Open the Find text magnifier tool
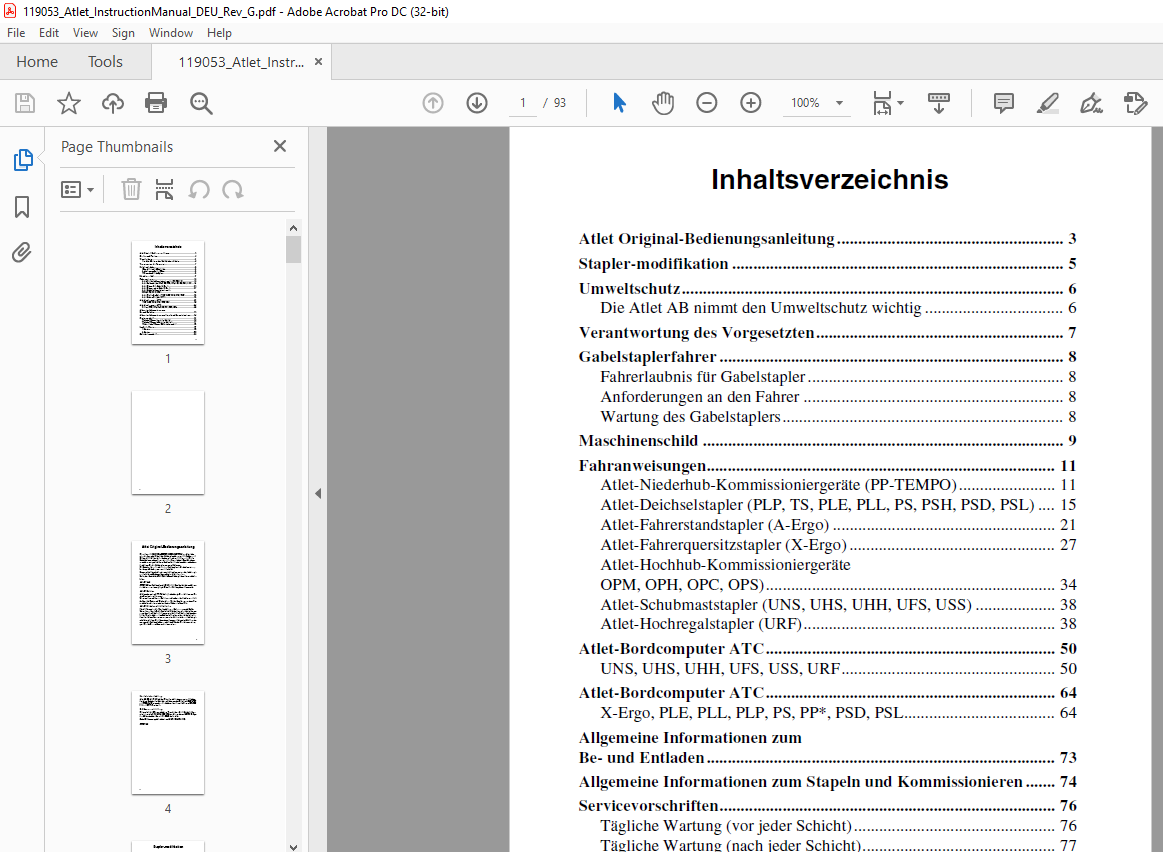The image size is (1163, 852). pyautogui.click(x=201, y=103)
